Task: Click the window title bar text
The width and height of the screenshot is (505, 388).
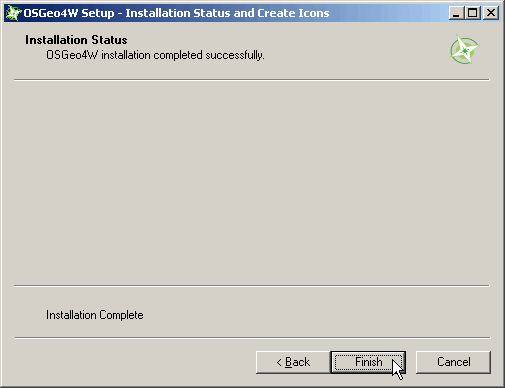Action: click(176, 13)
